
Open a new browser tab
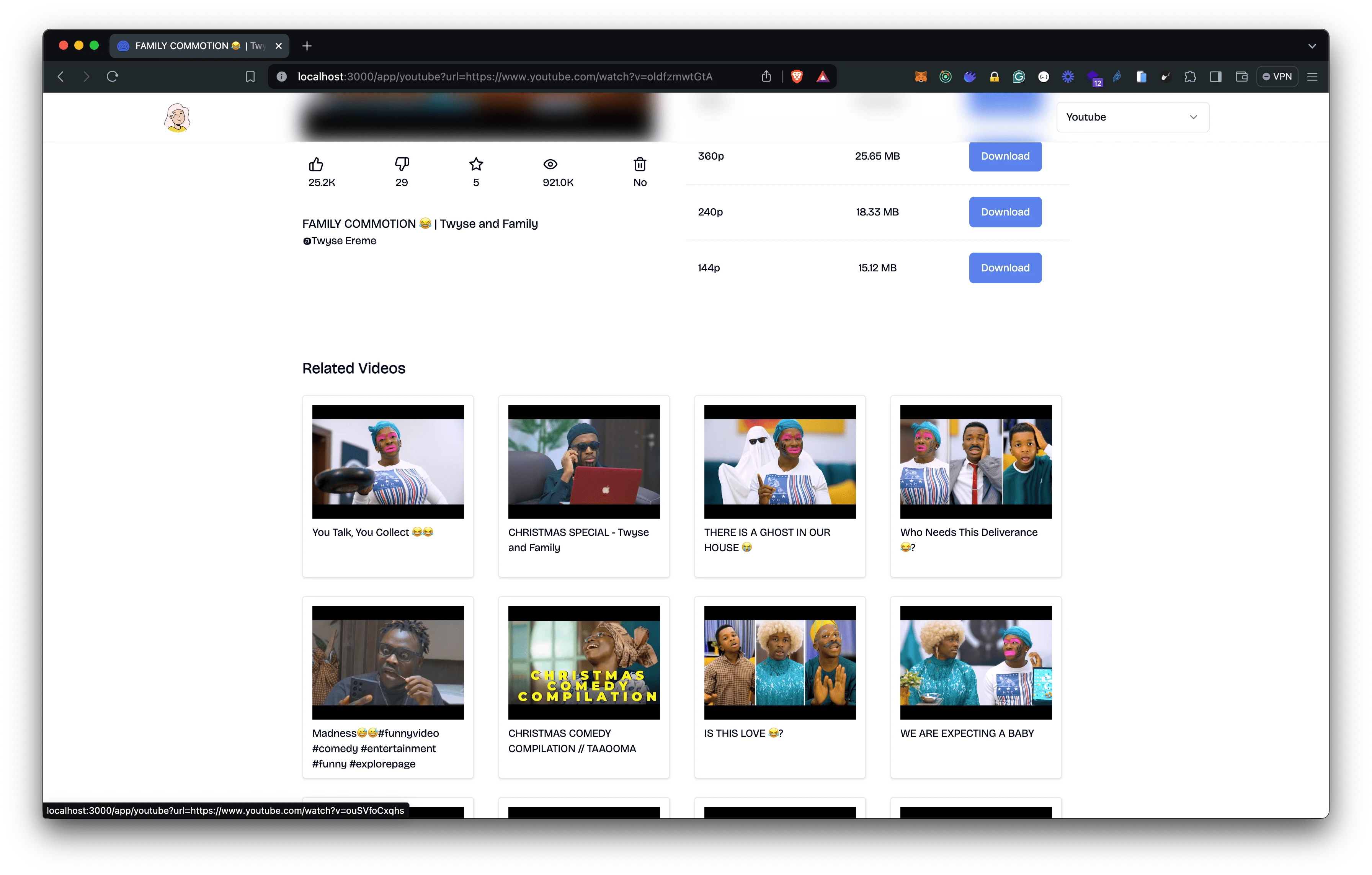307,46
